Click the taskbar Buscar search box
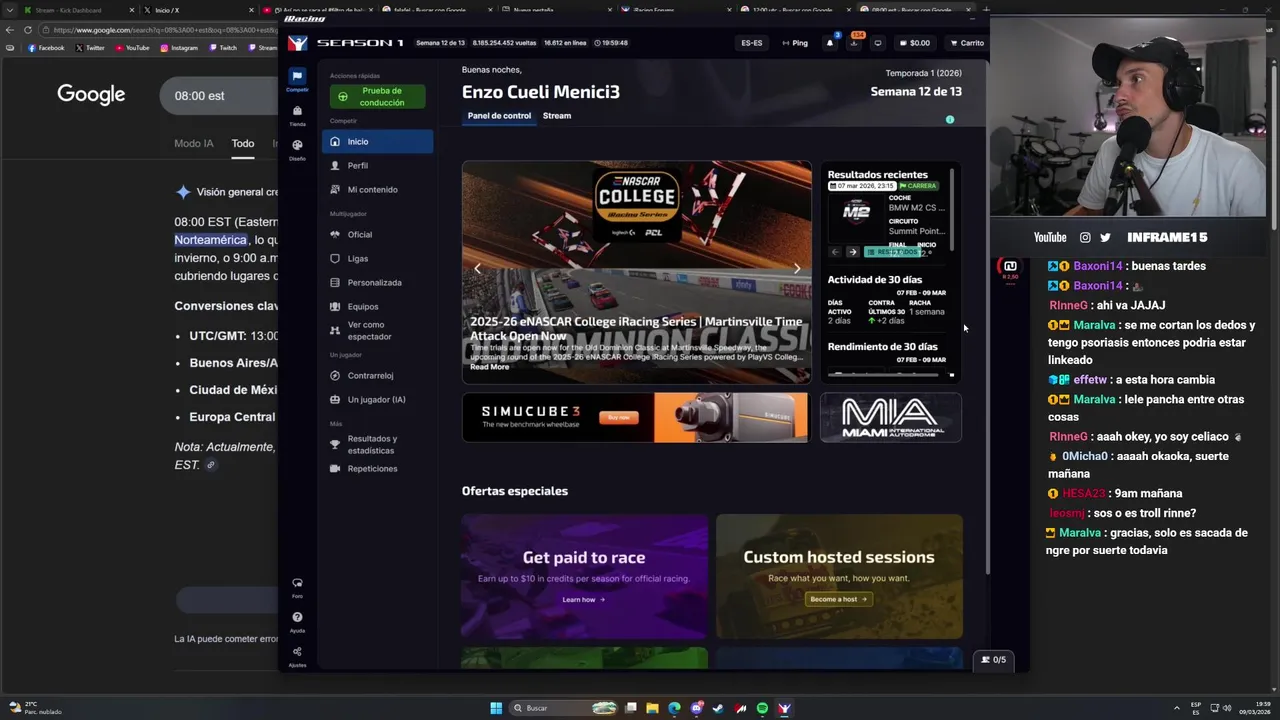 tap(565, 708)
